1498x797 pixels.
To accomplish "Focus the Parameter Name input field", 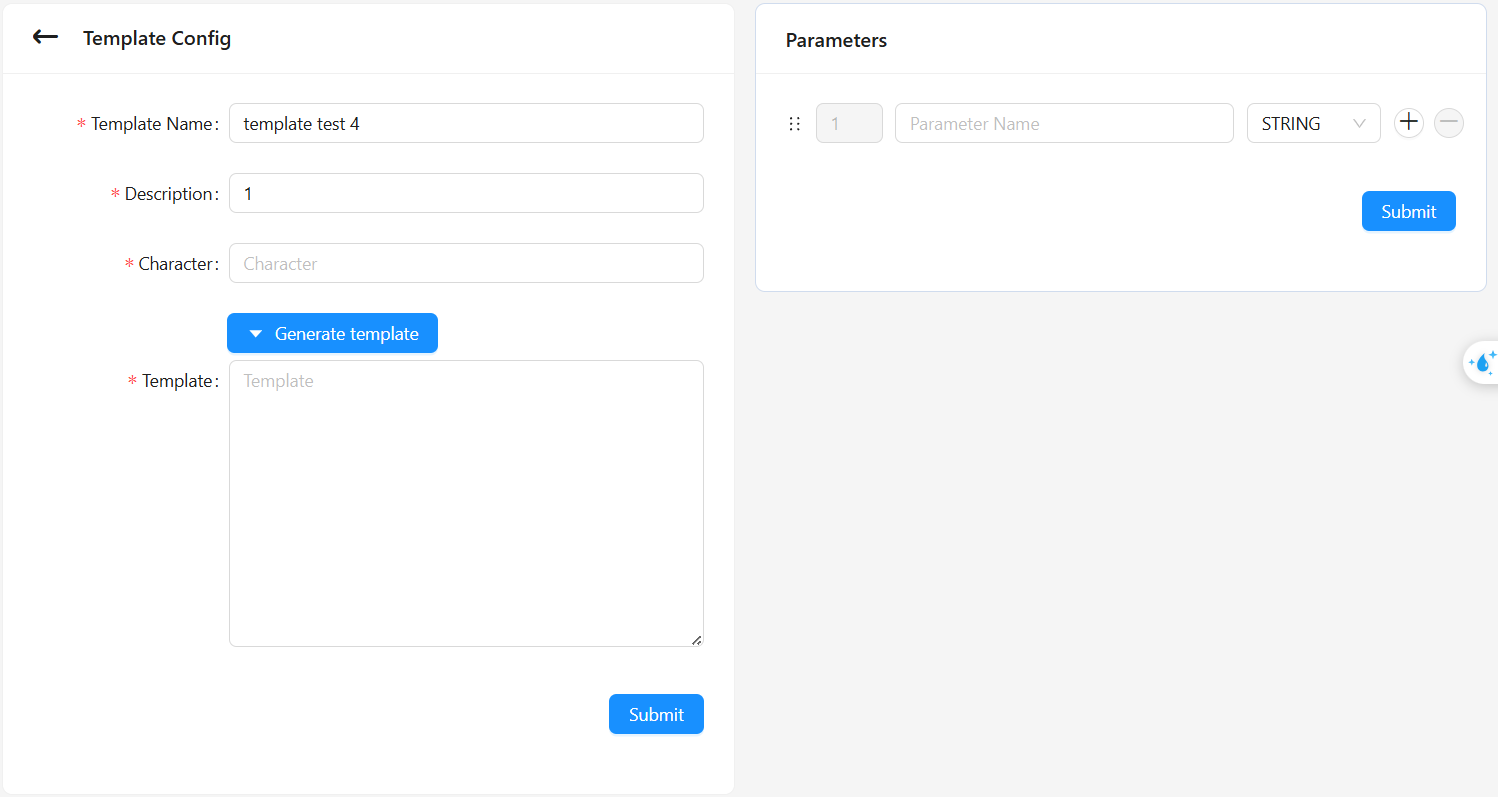I will point(1064,123).
